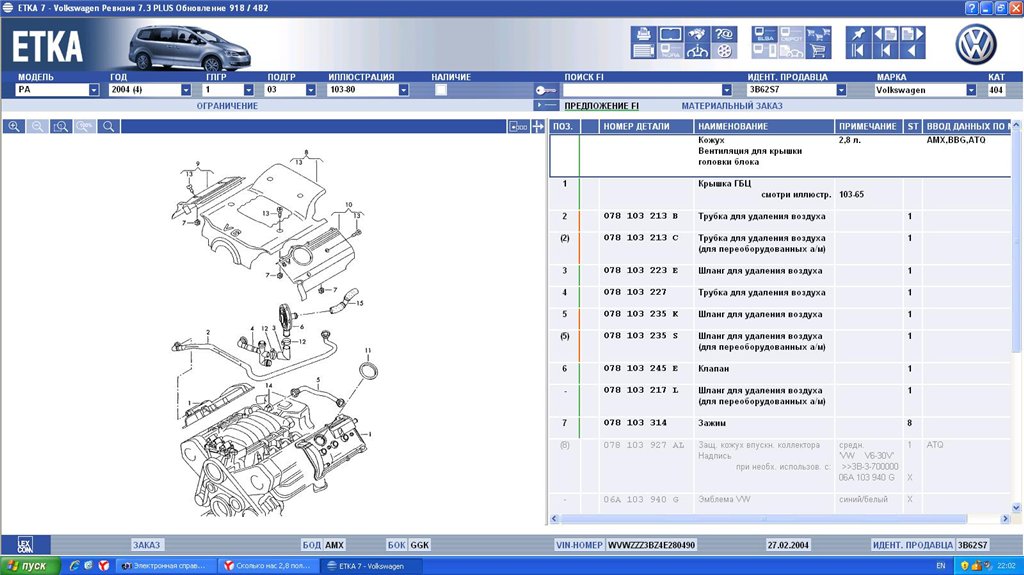Expand the ИДЕНТ. ПРОДАВЦА dropdown
Screen dimensions: 1024x575
[841, 90]
